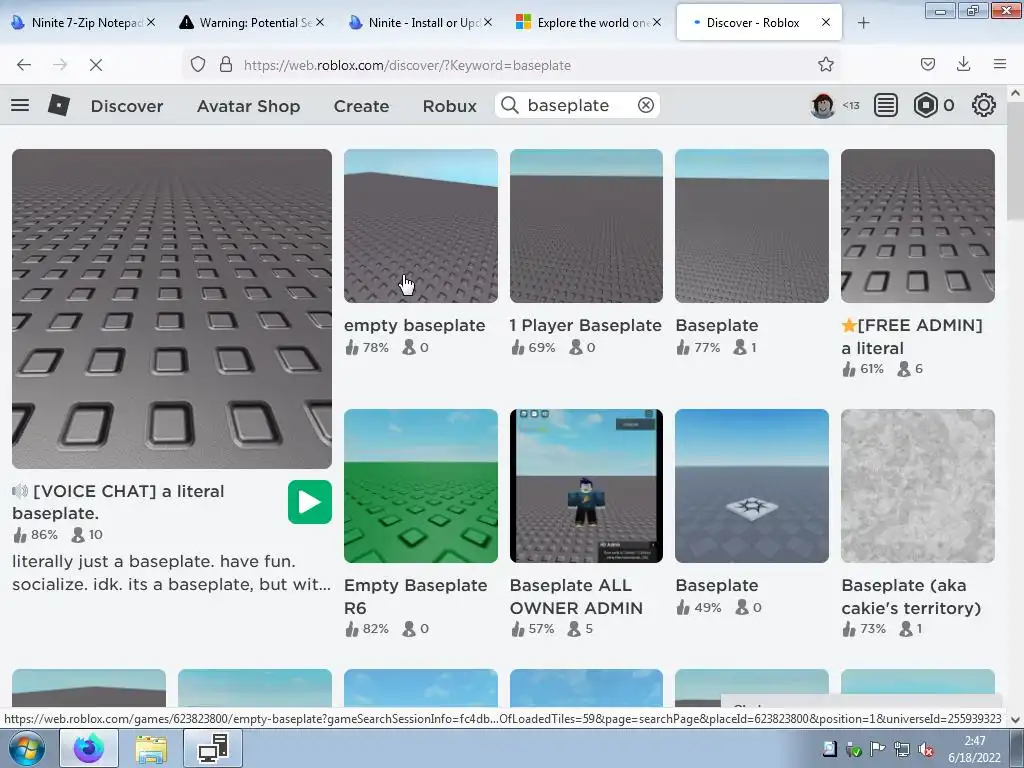1024x768 pixels.
Task: Close the Discover - Roblox tab
Action: click(x=825, y=22)
